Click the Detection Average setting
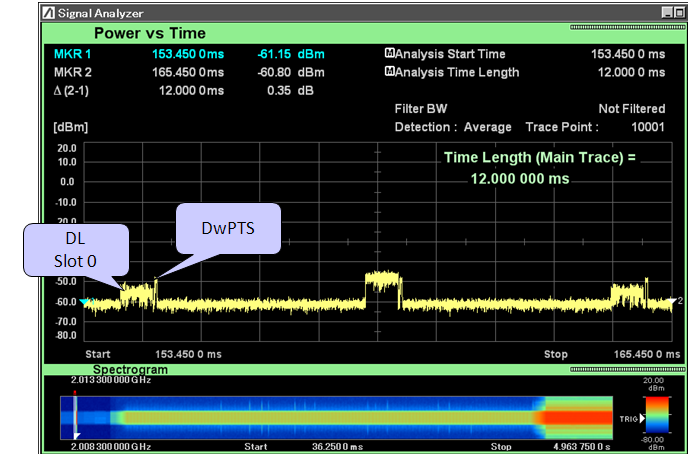The height and width of the screenshot is (454, 688). pos(453,127)
